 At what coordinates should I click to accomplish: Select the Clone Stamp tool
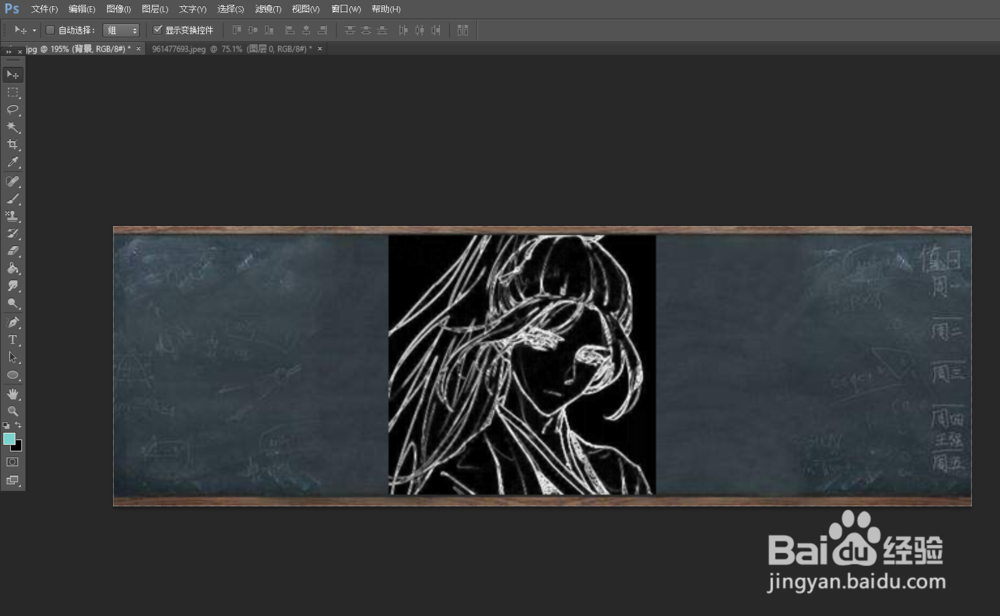[13, 216]
